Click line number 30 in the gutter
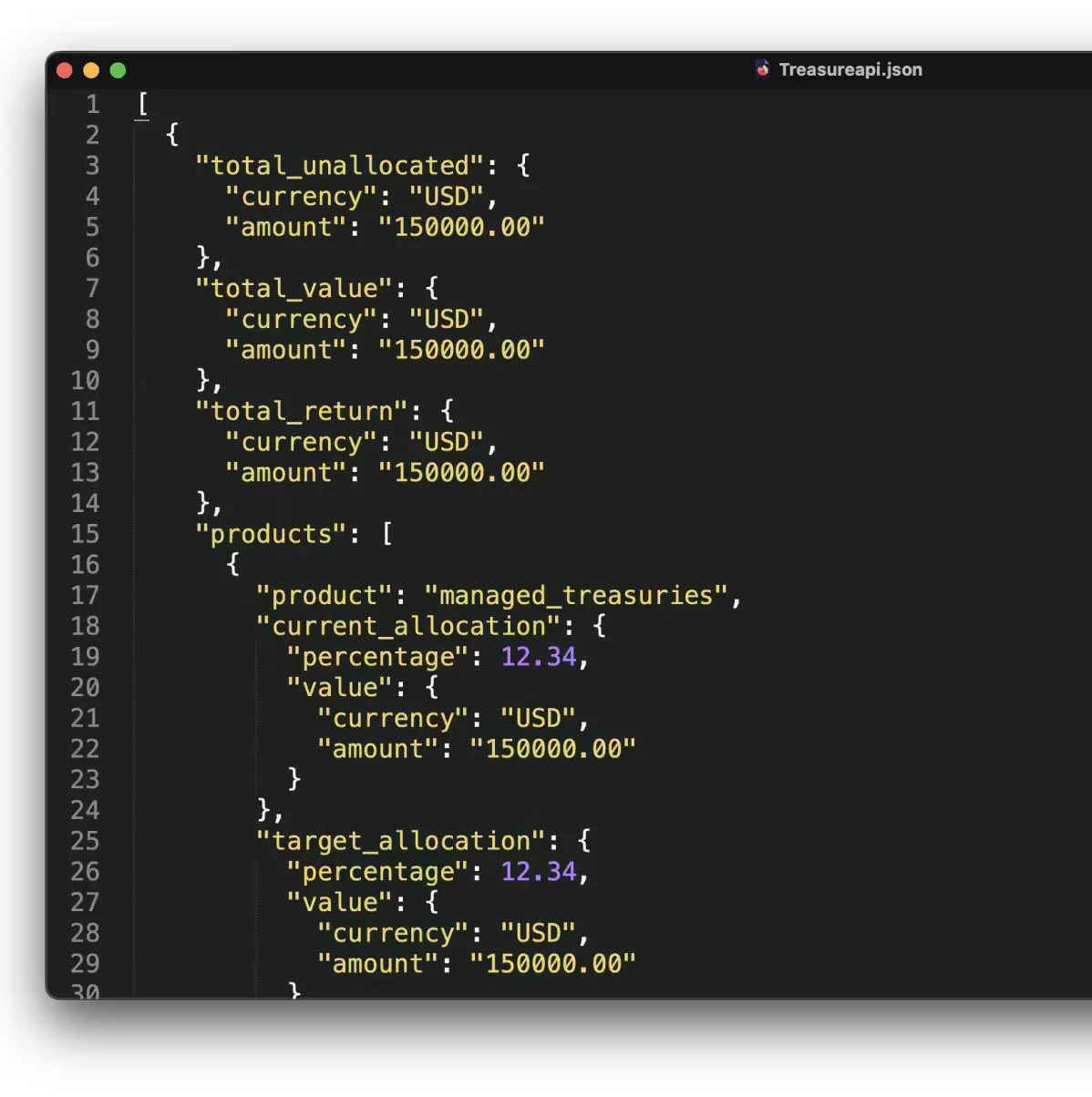This screenshot has height=1097, width=1092. [x=86, y=993]
